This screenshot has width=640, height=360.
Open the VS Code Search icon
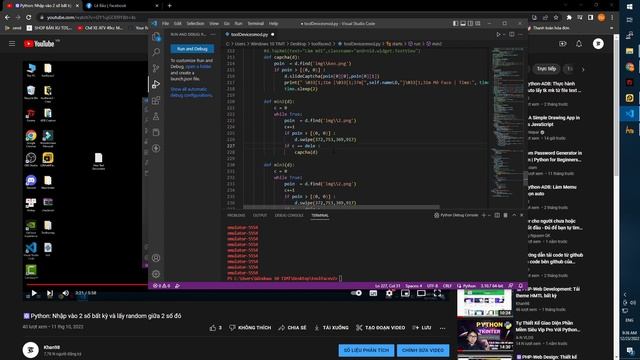pos(156,52)
